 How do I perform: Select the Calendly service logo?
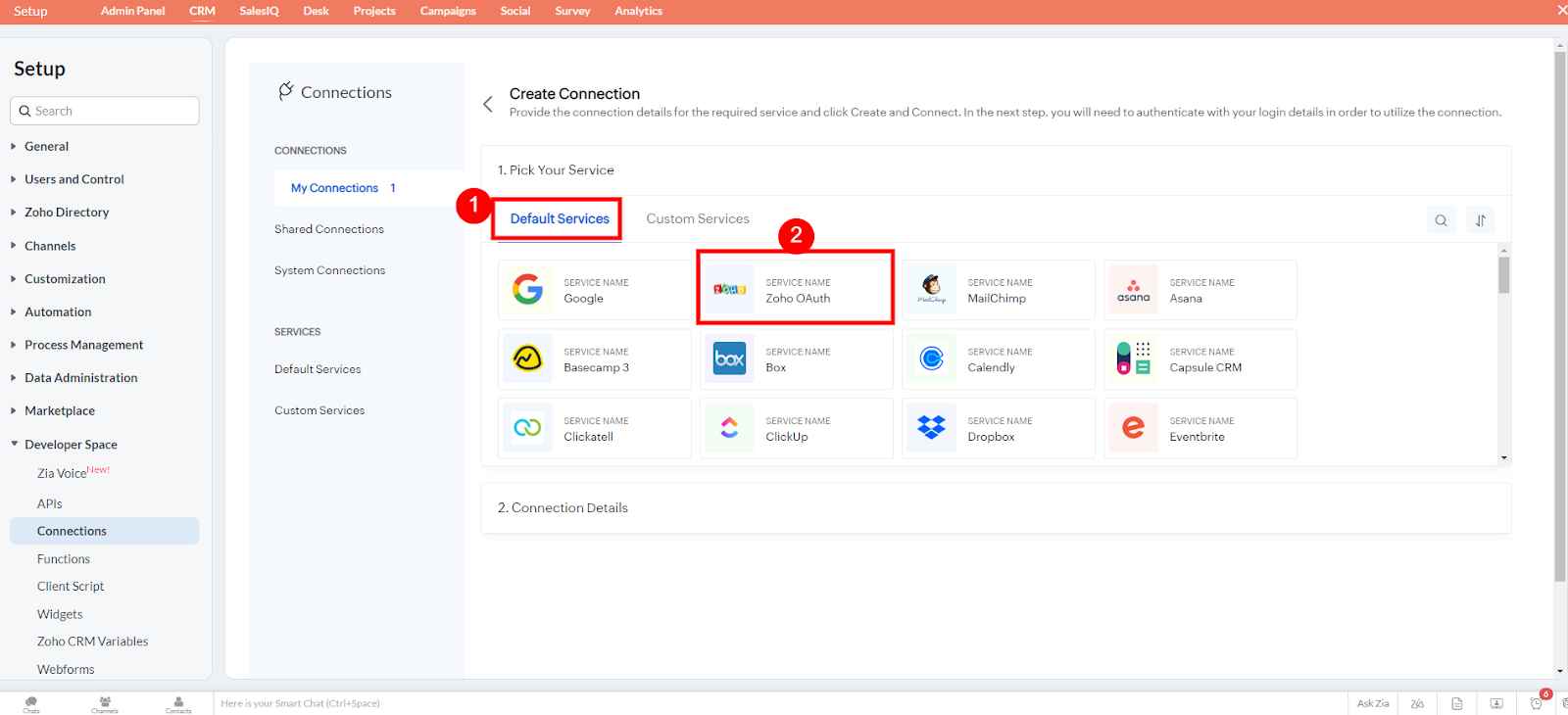pos(932,359)
